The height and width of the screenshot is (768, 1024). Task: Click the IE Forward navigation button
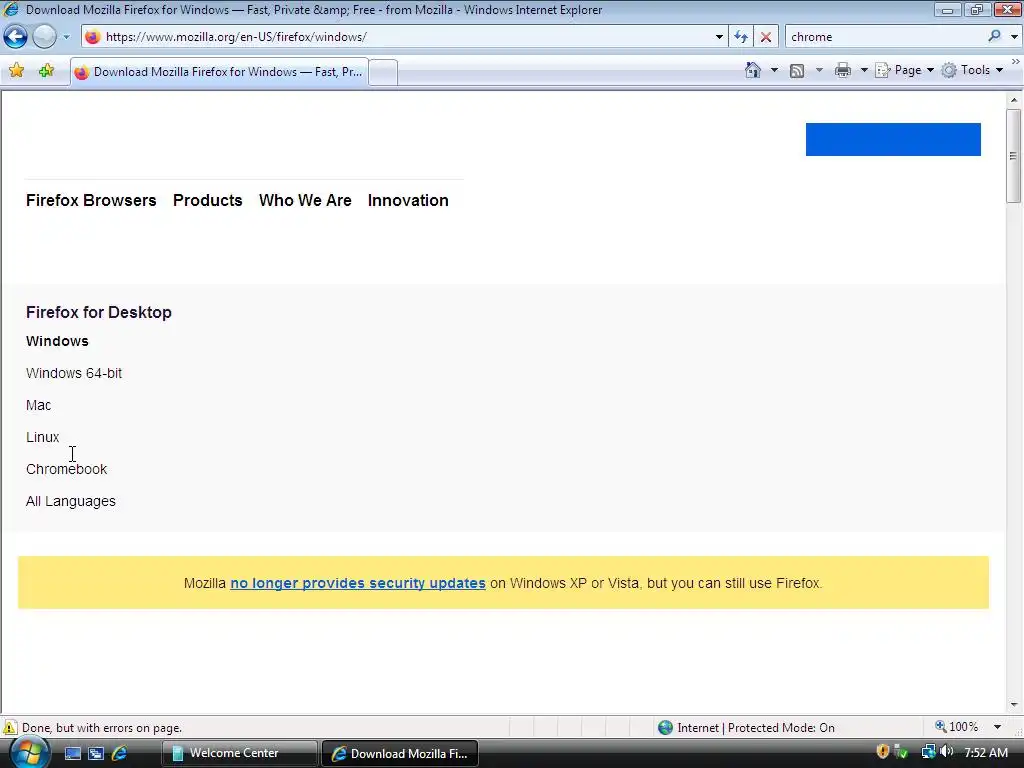(x=44, y=37)
